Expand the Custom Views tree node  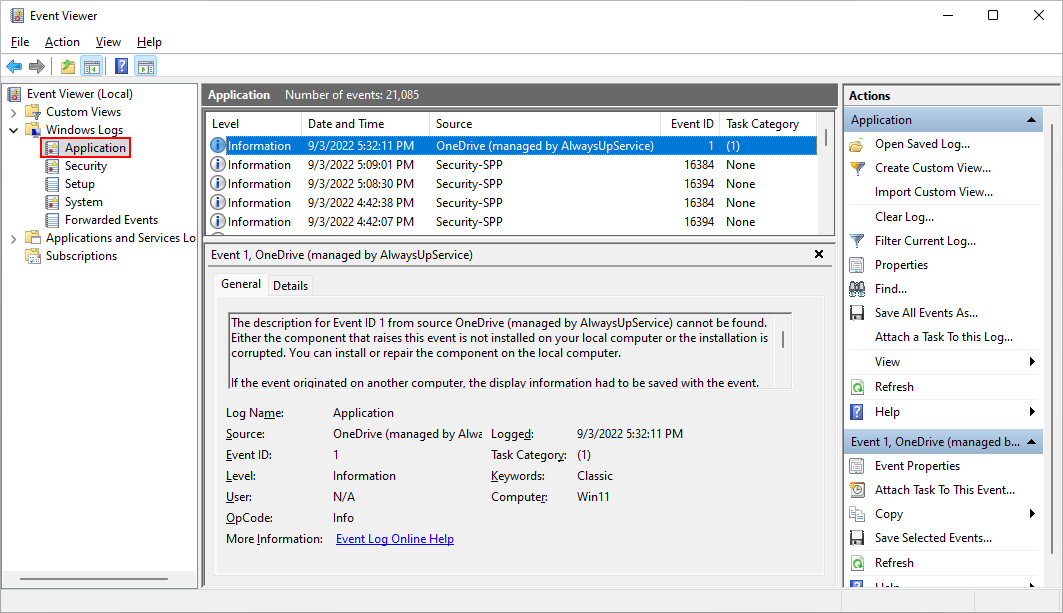[x=14, y=113]
